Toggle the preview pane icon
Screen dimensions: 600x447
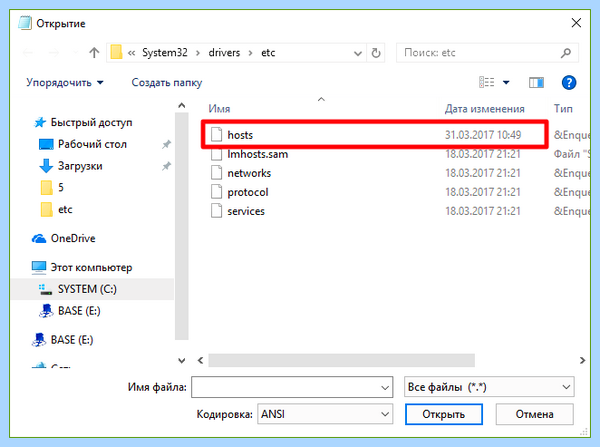point(536,82)
